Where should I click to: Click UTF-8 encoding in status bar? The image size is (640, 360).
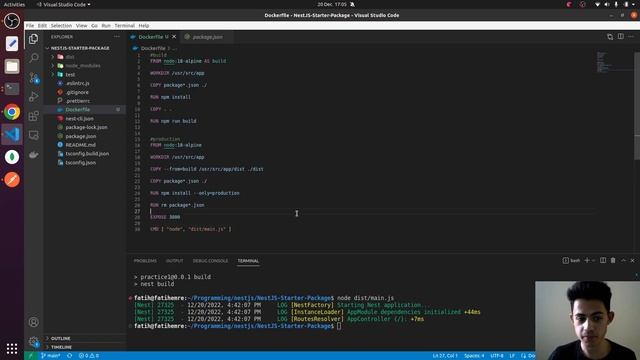pos(497,356)
